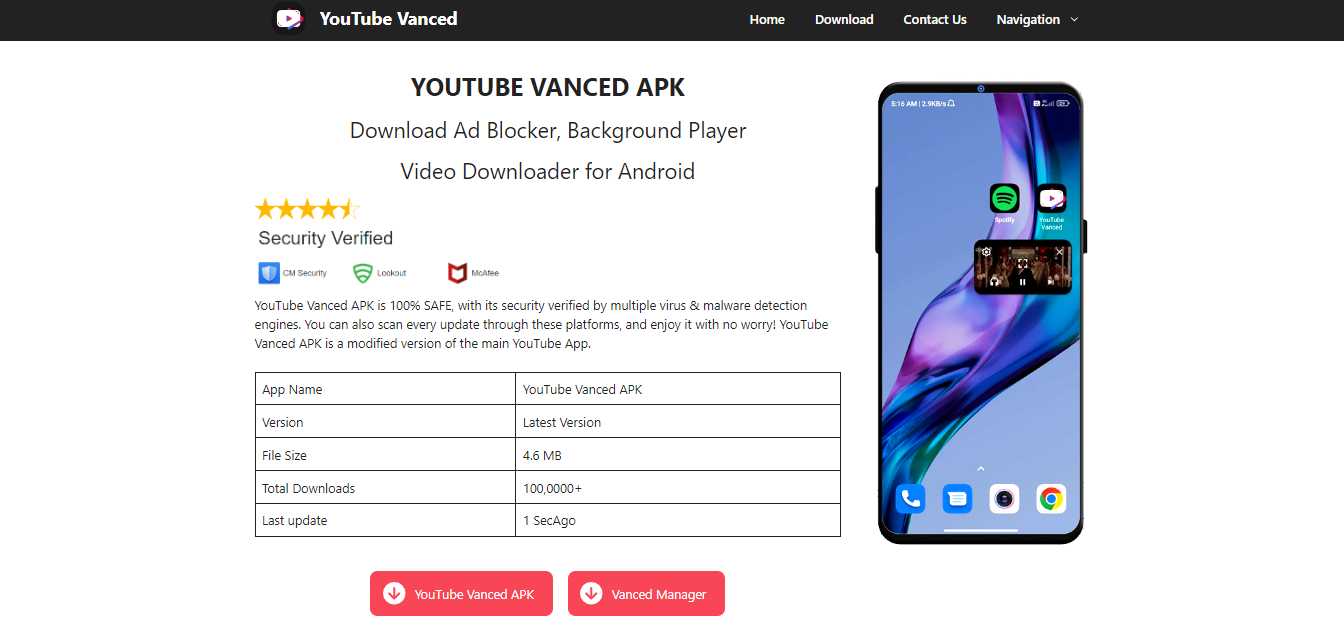The width and height of the screenshot is (1344, 626).
Task: Expand the Navigation dropdown menu
Action: coord(1037,20)
